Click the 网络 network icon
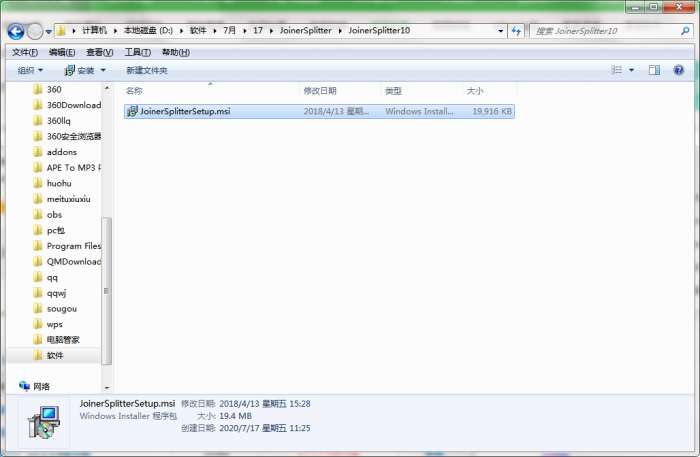Screen dimensions: 700x457 tap(25, 386)
